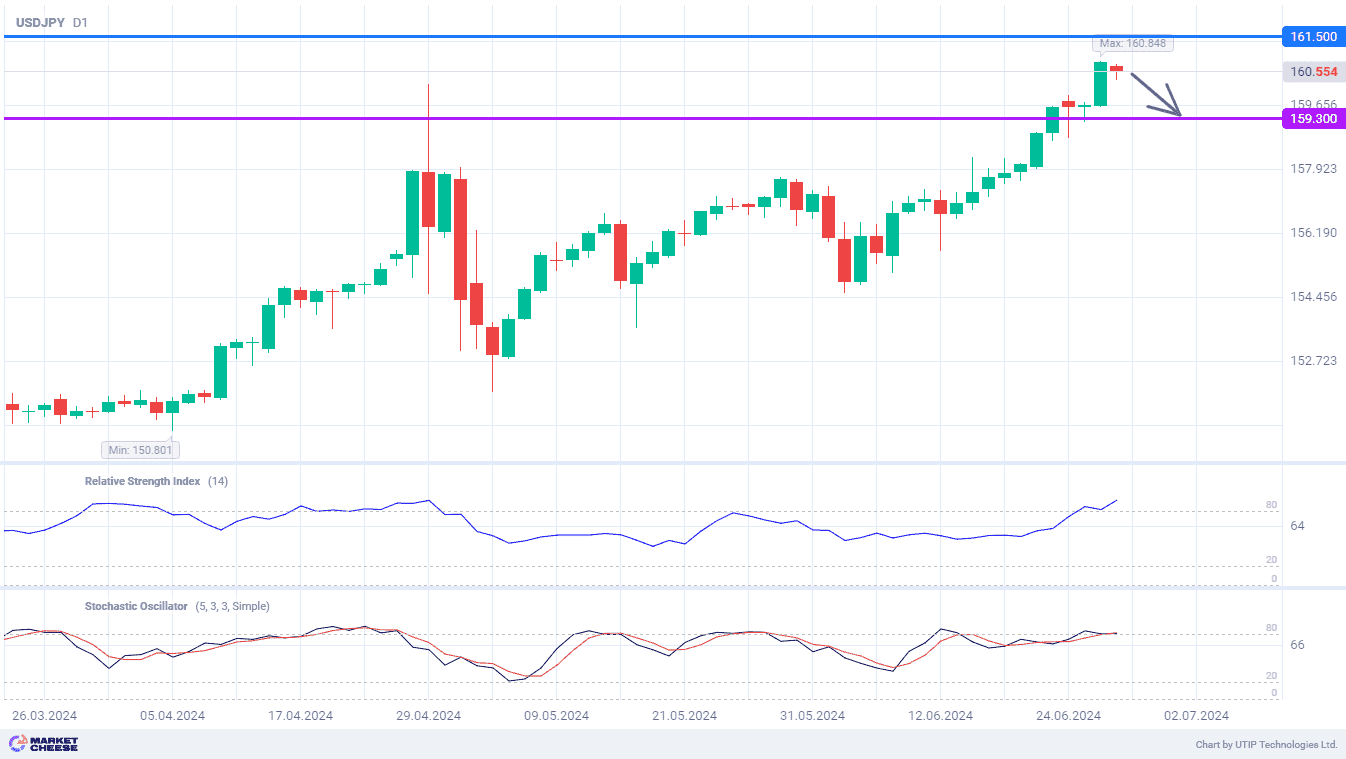
Task: Click the 05.04.2024 date label
Action: point(172,716)
